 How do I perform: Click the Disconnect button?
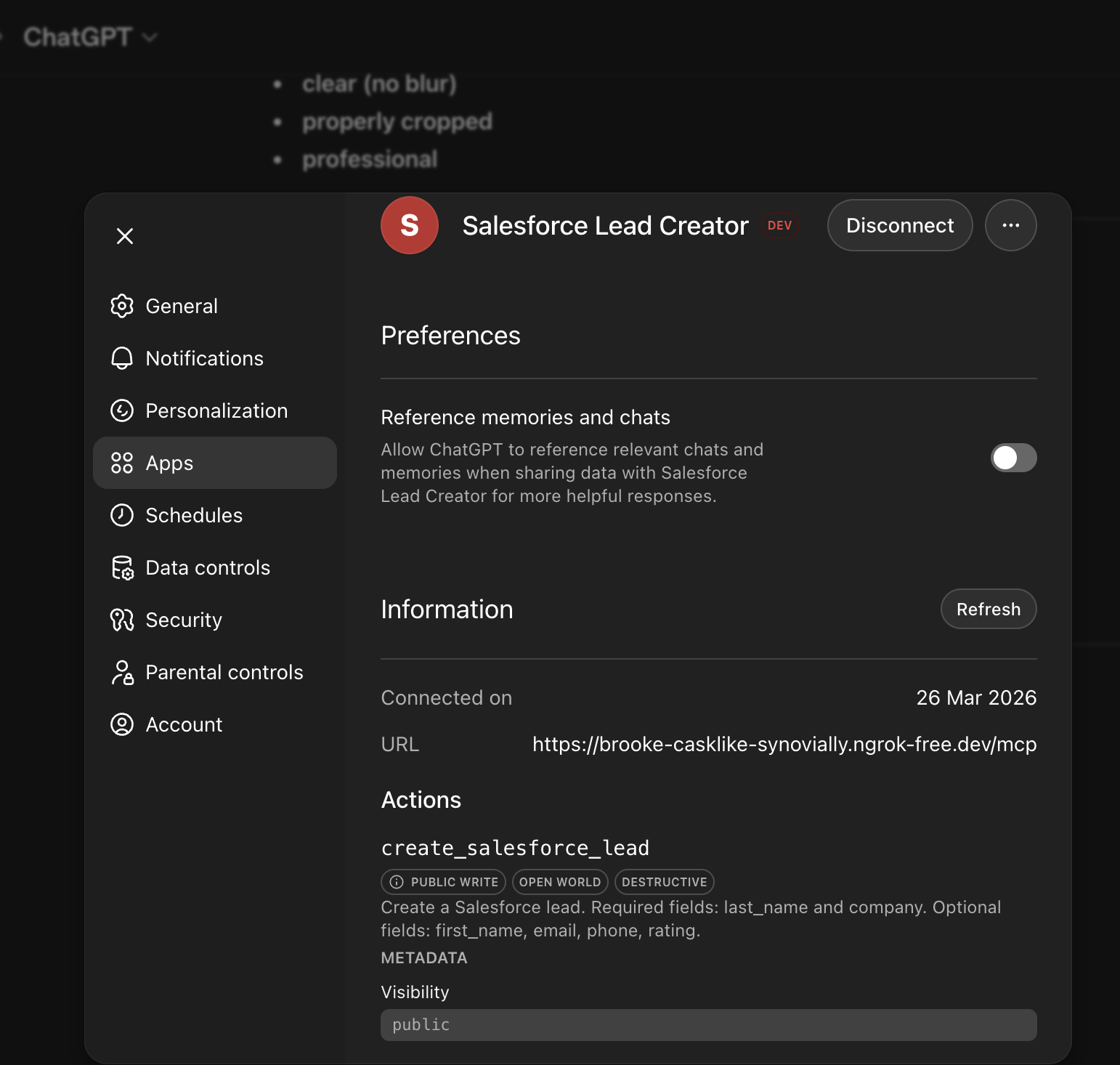tap(899, 225)
